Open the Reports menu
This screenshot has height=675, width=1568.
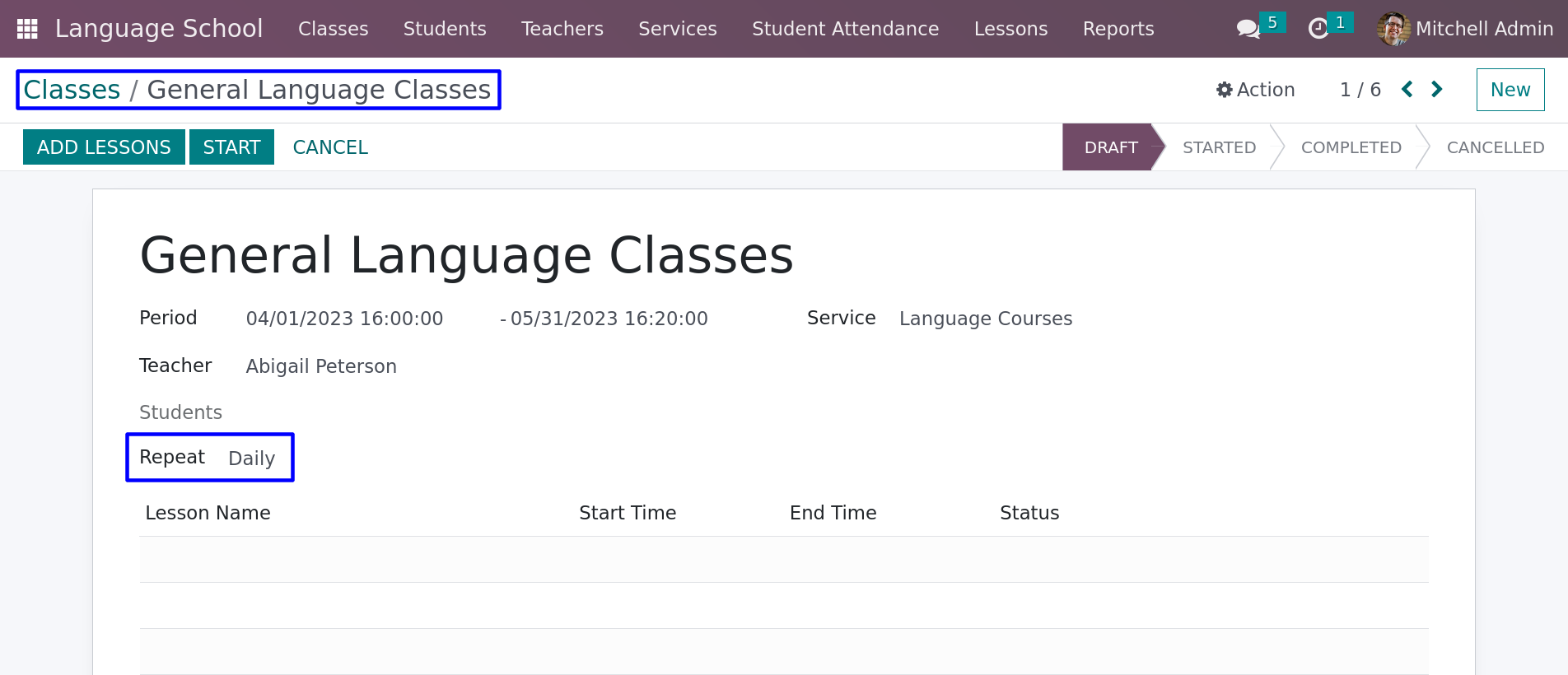[1118, 29]
